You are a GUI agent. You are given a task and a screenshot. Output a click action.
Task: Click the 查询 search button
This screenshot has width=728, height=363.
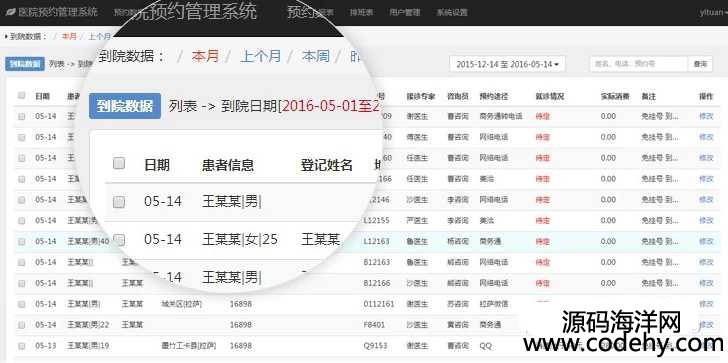[x=700, y=64]
